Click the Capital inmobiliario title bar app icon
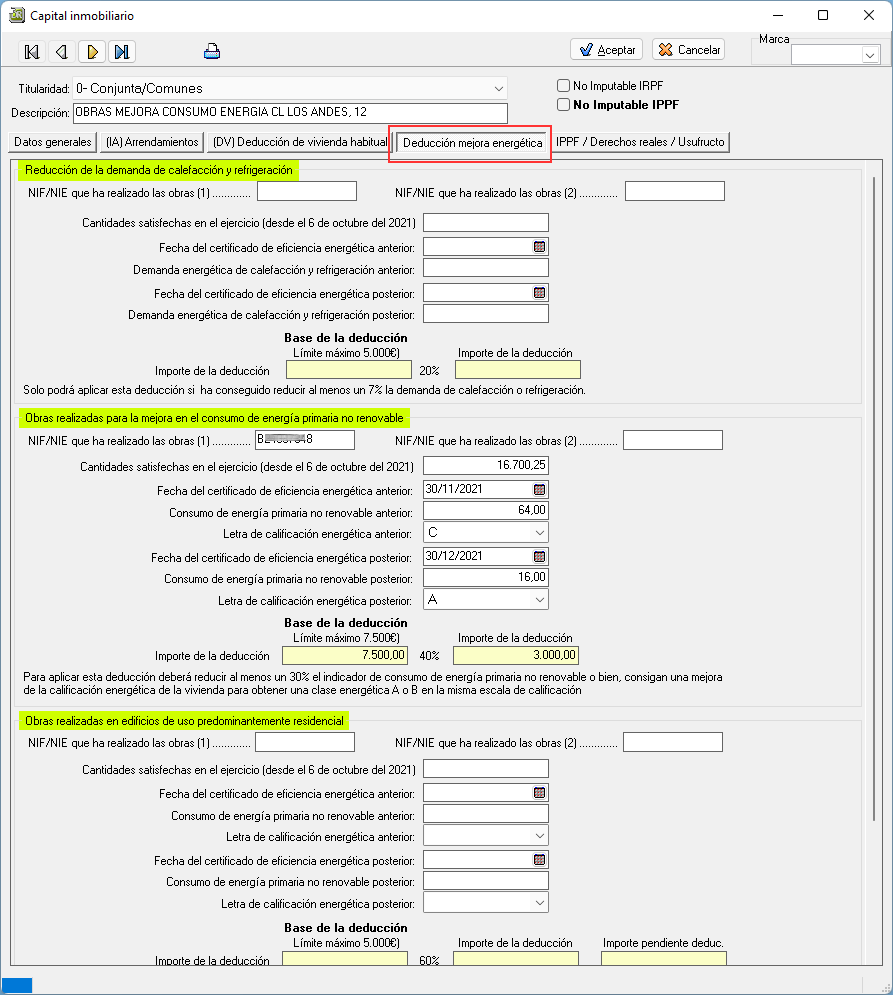 tap(17, 15)
